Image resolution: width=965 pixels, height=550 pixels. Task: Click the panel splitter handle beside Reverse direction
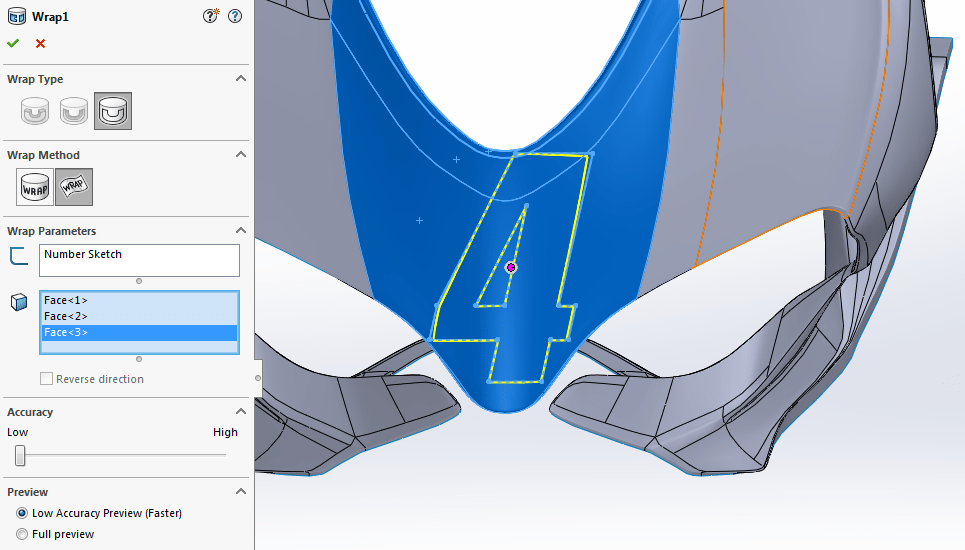[x=258, y=378]
